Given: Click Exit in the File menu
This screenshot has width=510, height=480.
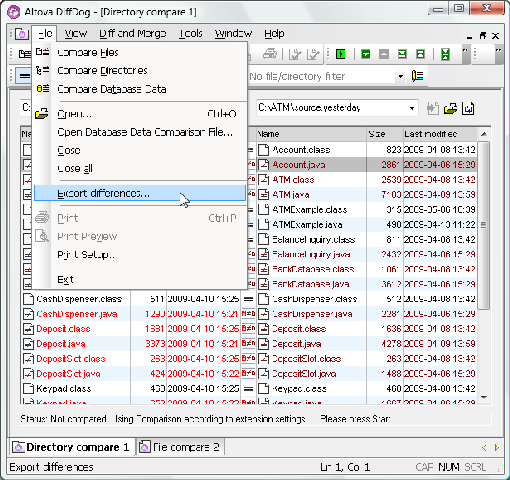Looking at the screenshot, I should pos(140,279).
